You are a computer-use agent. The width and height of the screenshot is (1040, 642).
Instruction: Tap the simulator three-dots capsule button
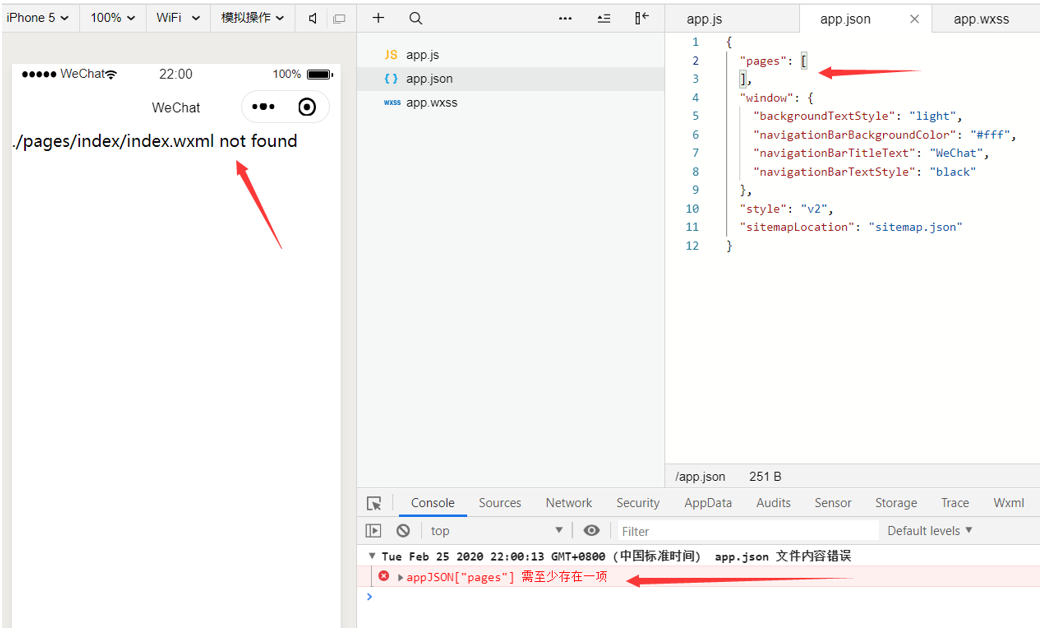click(x=263, y=107)
